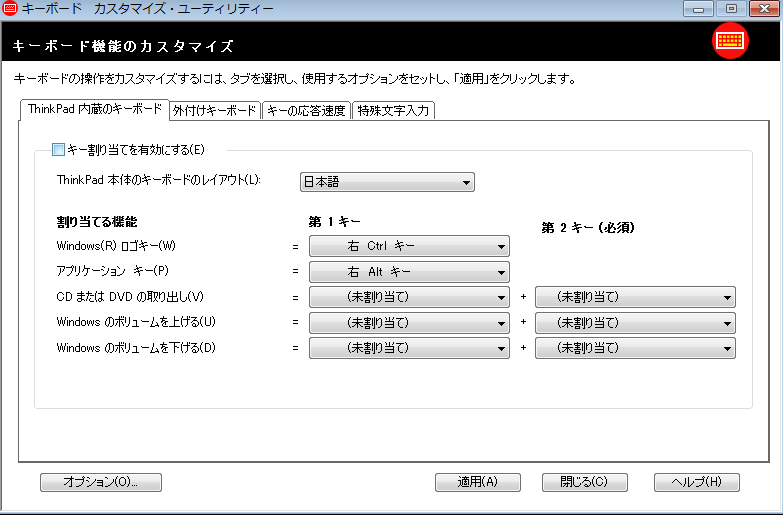Click the 第 2 キー (必須) column header
Screen dimensions: 783x515
tap(588, 228)
